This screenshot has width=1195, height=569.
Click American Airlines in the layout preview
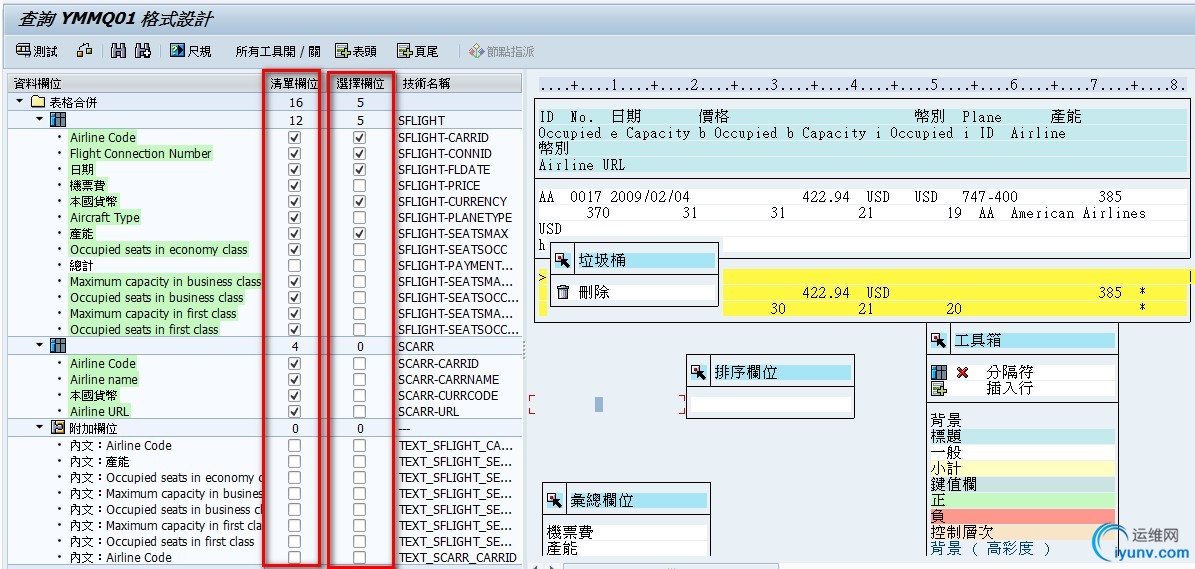click(1078, 213)
